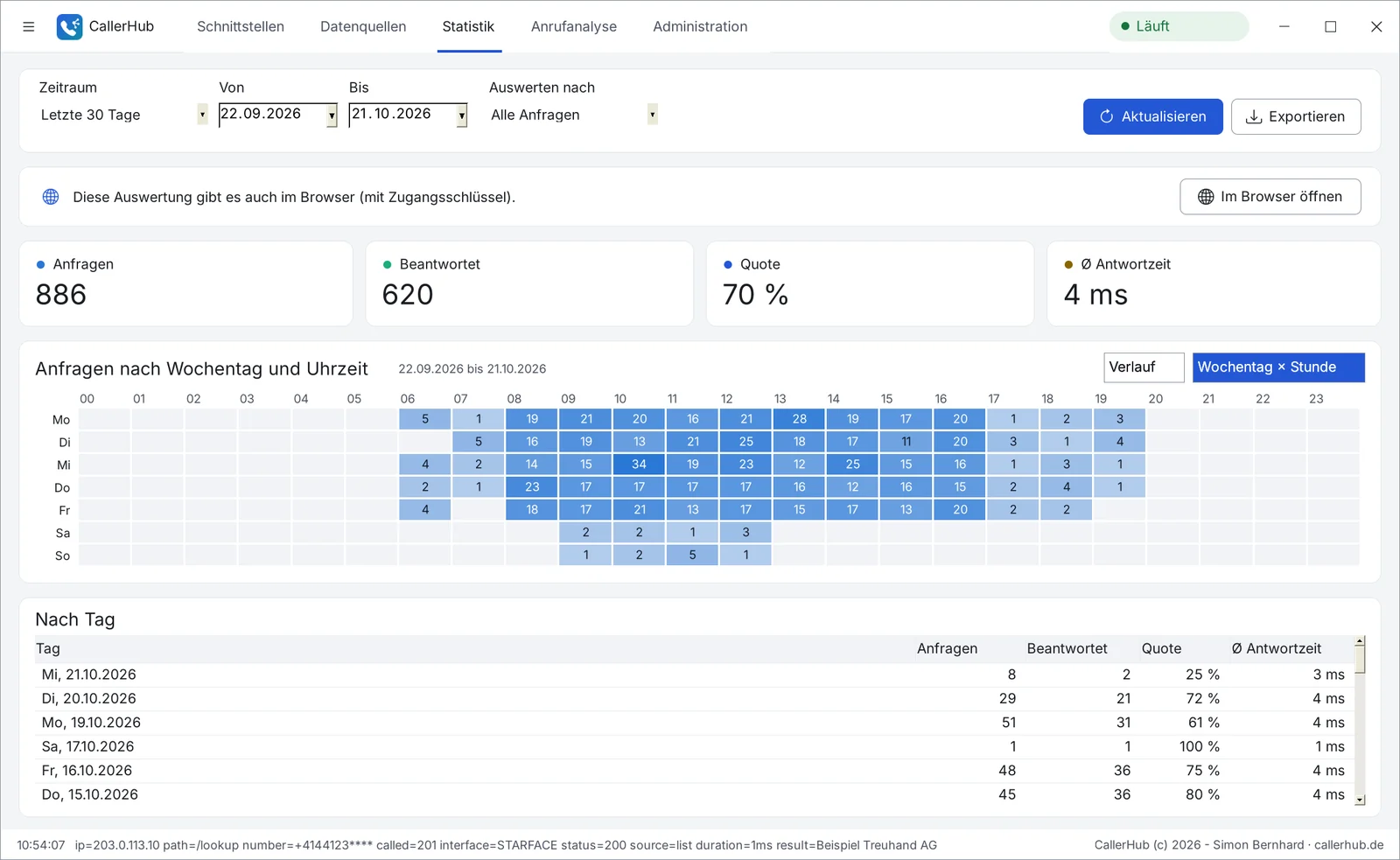Open the Datenquellen tab

[x=363, y=26]
